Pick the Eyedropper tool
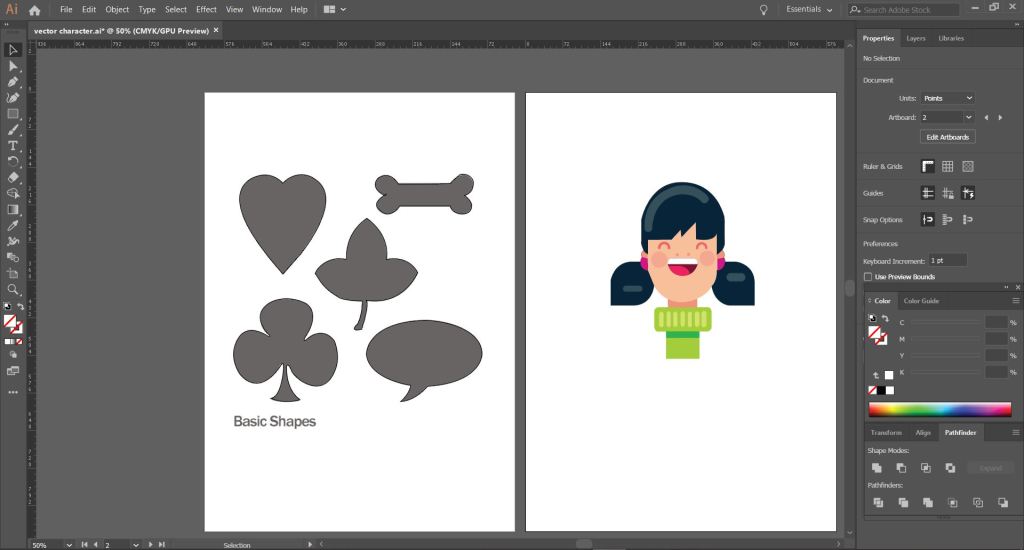Viewport: 1024px width, 550px height. pyautogui.click(x=13, y=225)
